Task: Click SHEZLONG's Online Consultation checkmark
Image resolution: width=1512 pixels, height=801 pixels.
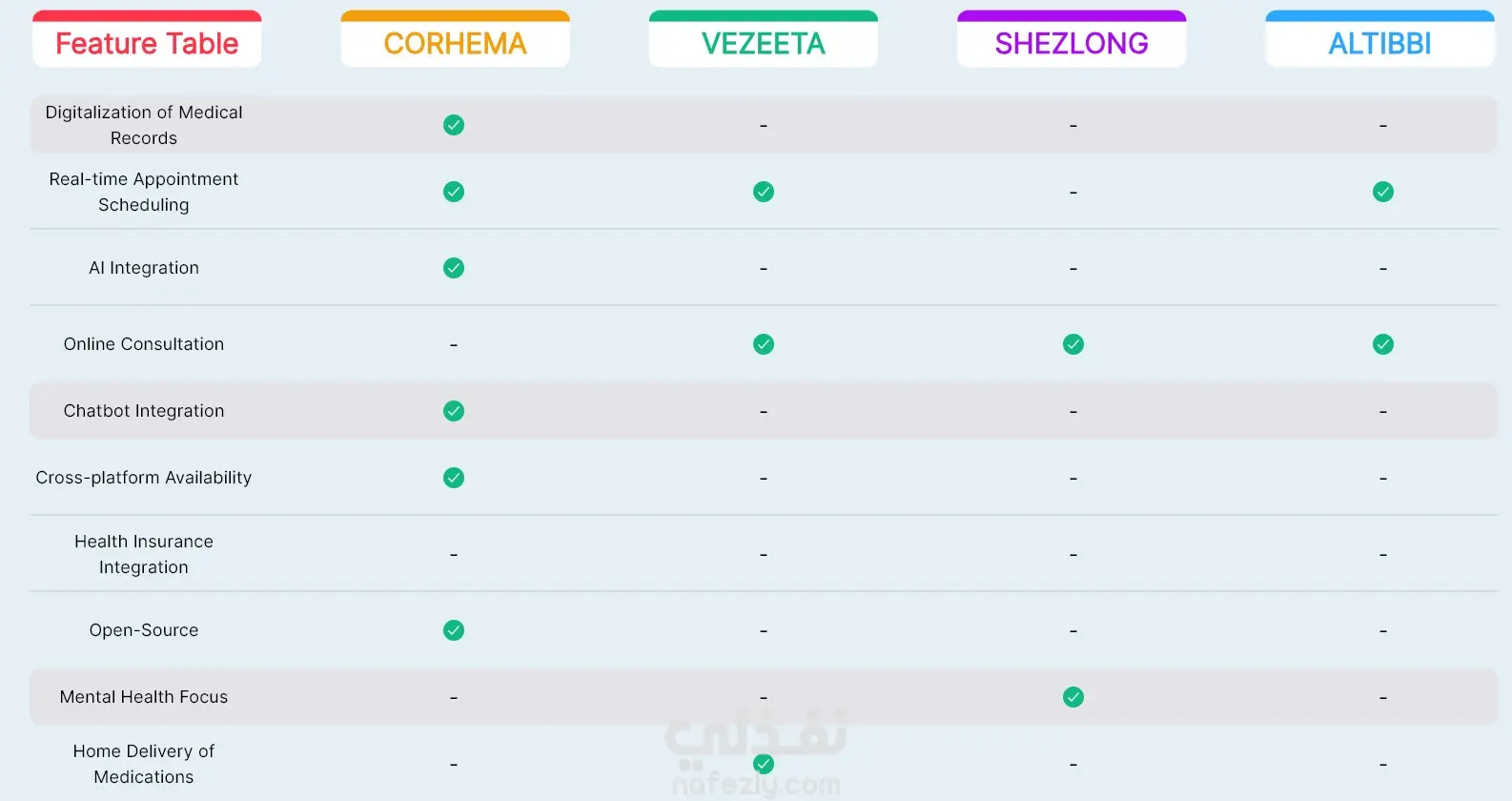Action: (1073, 344)
